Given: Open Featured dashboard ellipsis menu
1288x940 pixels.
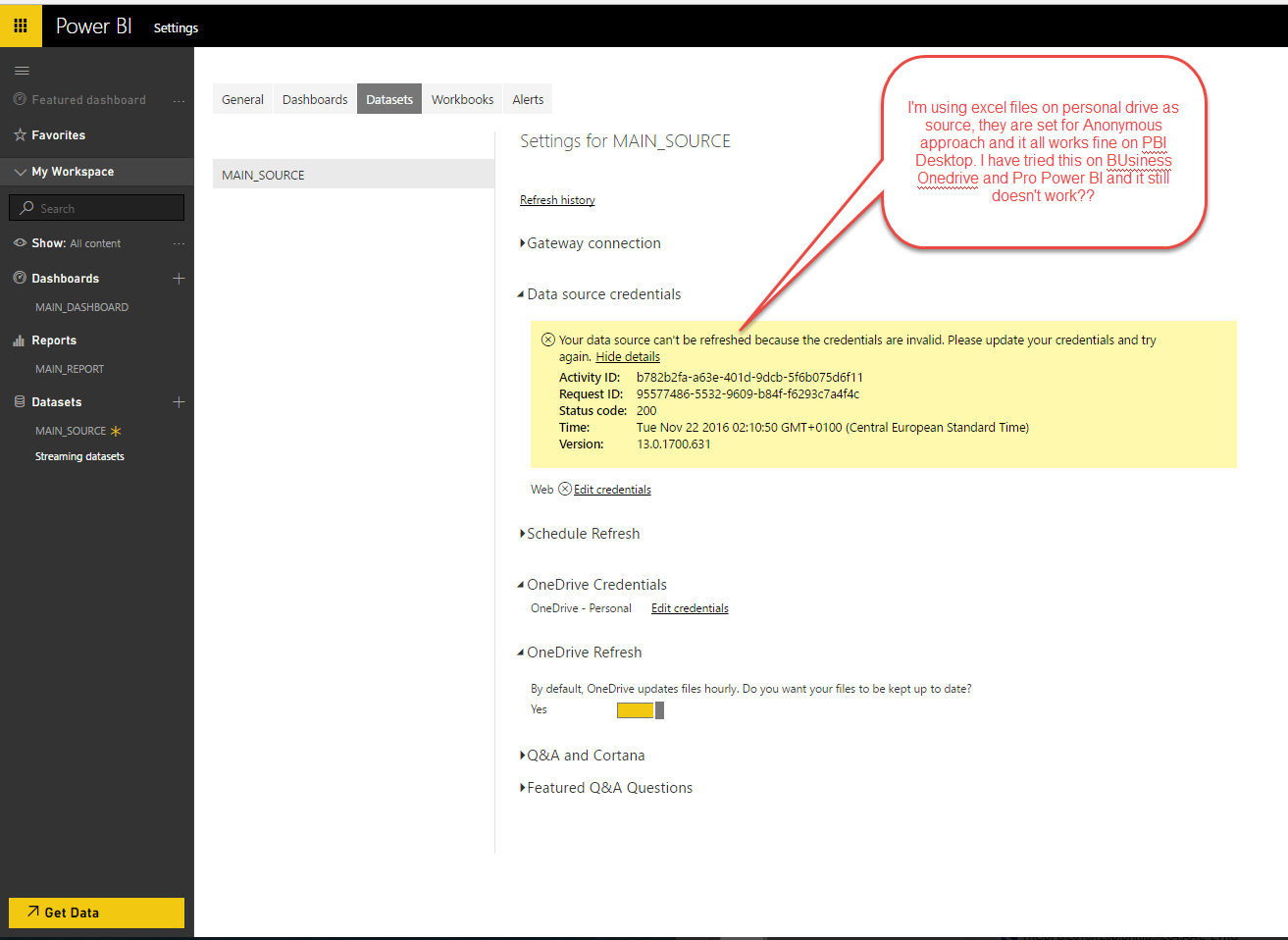Looking at the screenshot, I should point(179,100).
